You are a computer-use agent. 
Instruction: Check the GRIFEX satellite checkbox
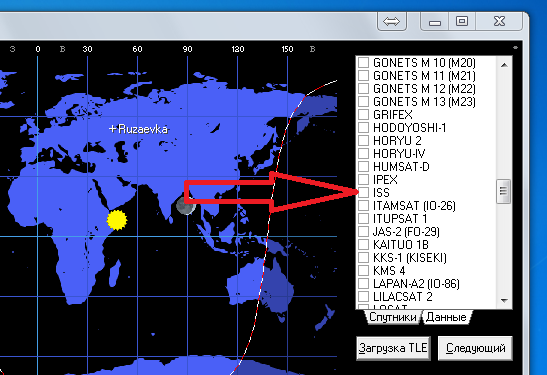[364, 114]
